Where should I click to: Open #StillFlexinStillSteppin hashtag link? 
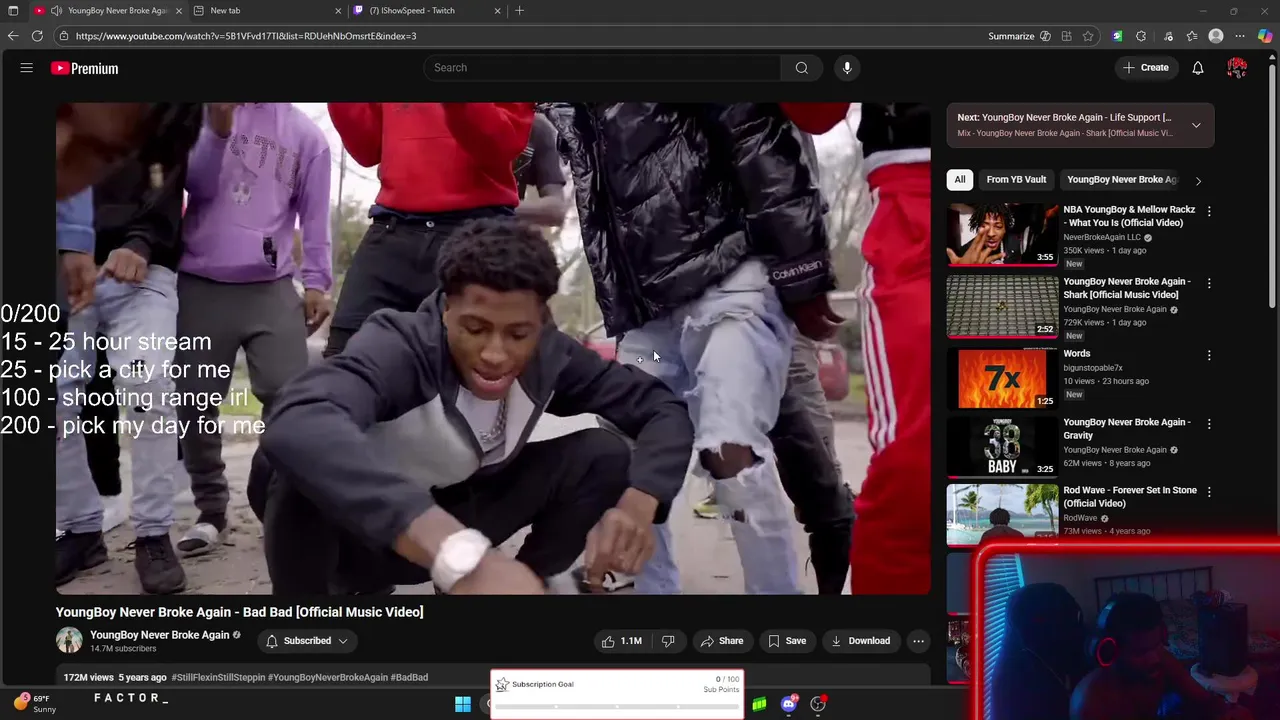click(218, 677)
